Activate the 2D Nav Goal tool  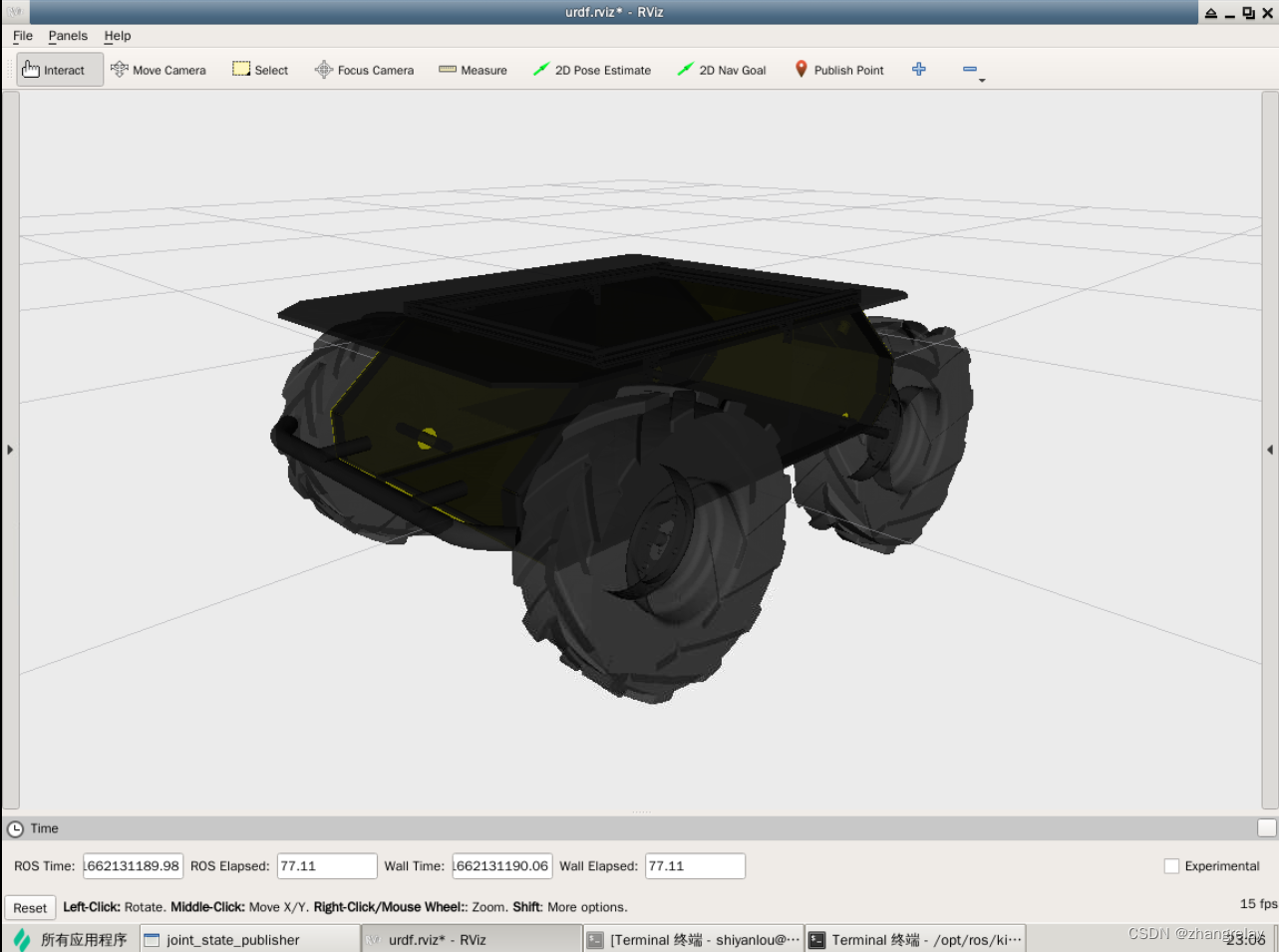click(x=721, y=69)
